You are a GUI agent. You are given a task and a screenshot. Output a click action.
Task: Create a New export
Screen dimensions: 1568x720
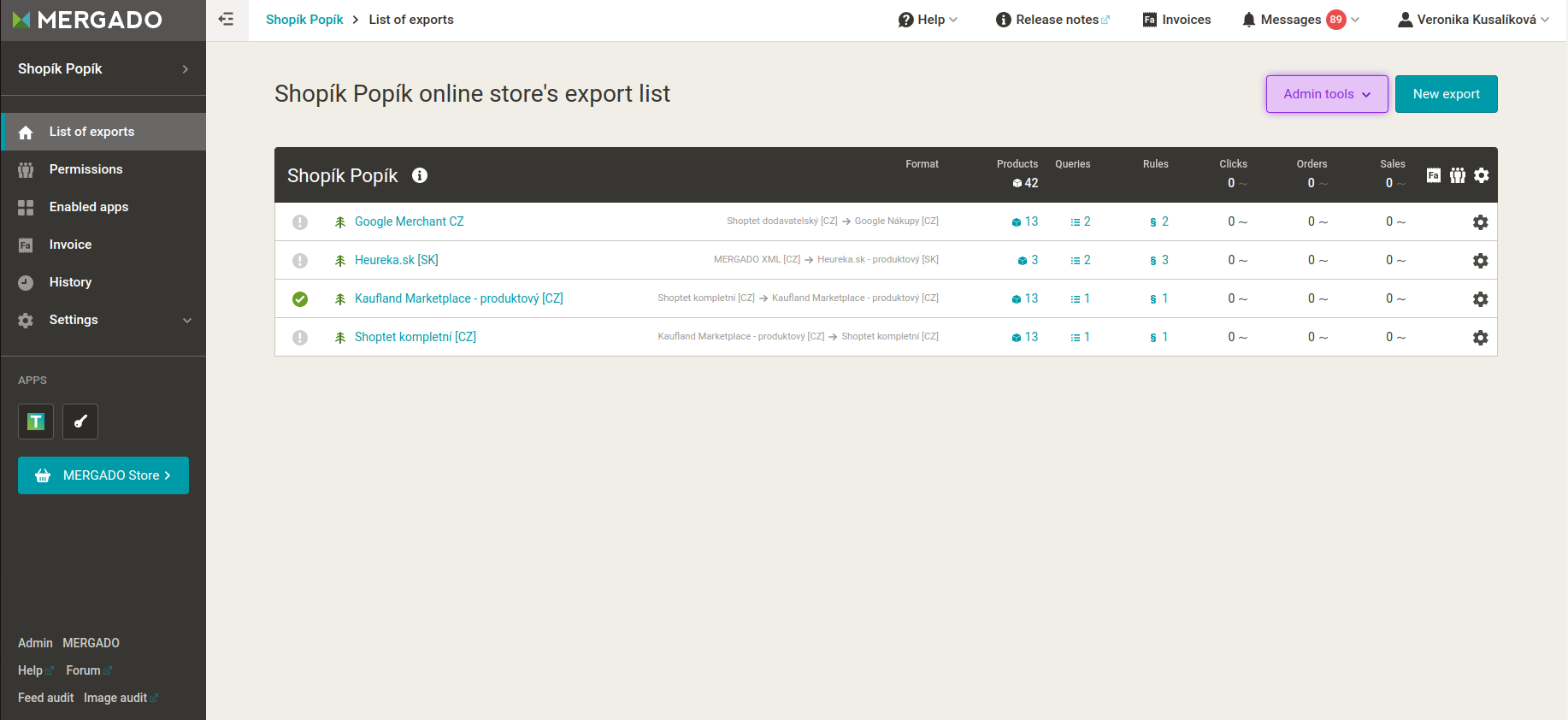(x=1446, y=94)
